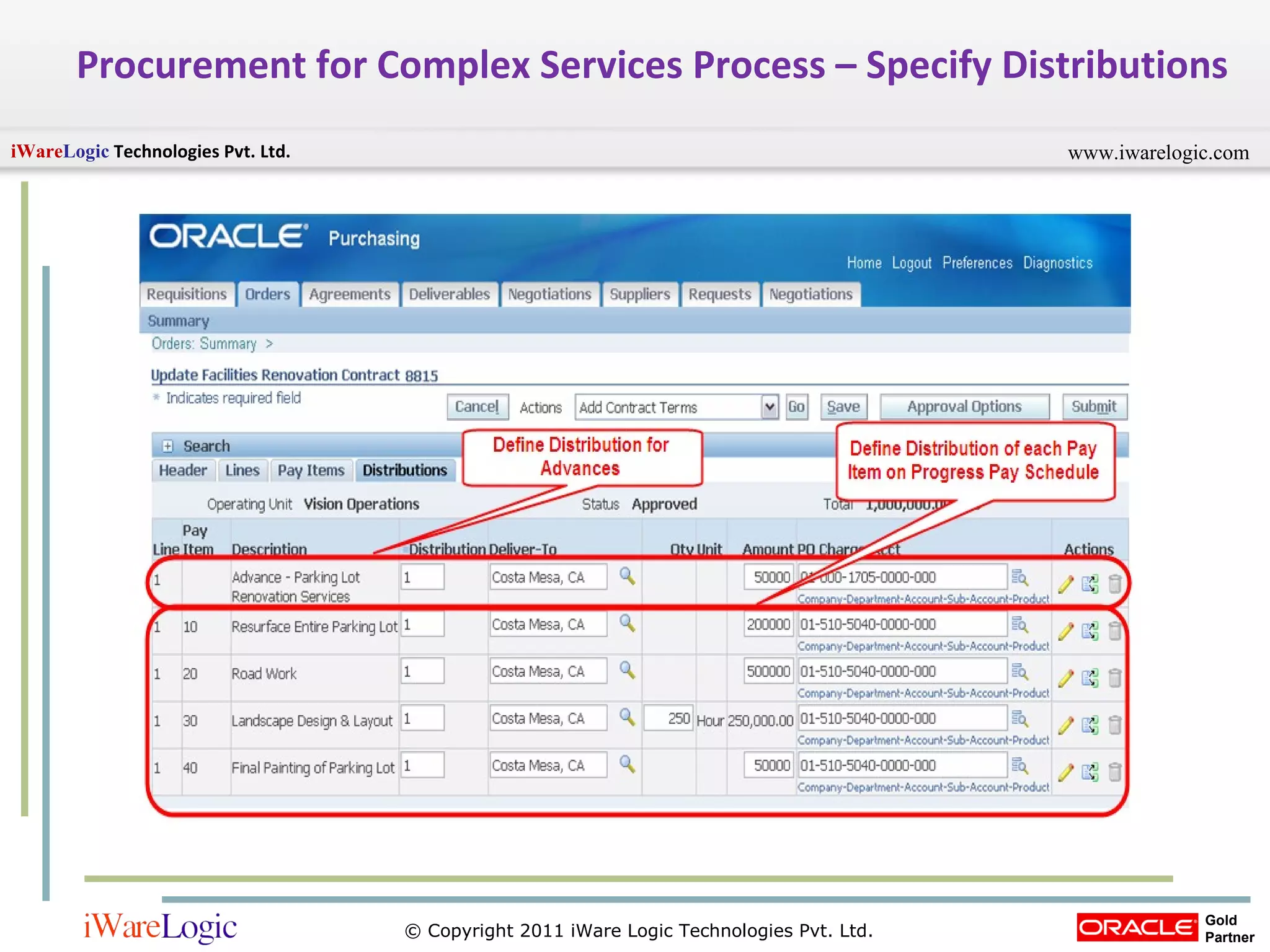Delete the Final Painting distribution
The height and width of the screenshot is (952, 1270).
[x=1115, y=772]
